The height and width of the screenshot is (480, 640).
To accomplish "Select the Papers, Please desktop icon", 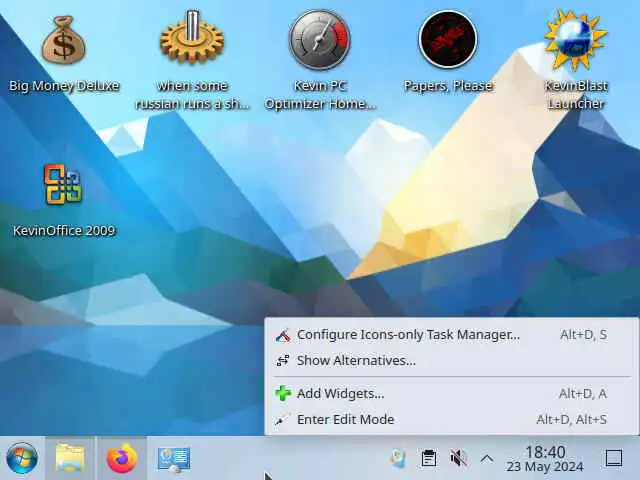I will pyautogui.click(x=448, y=39).
